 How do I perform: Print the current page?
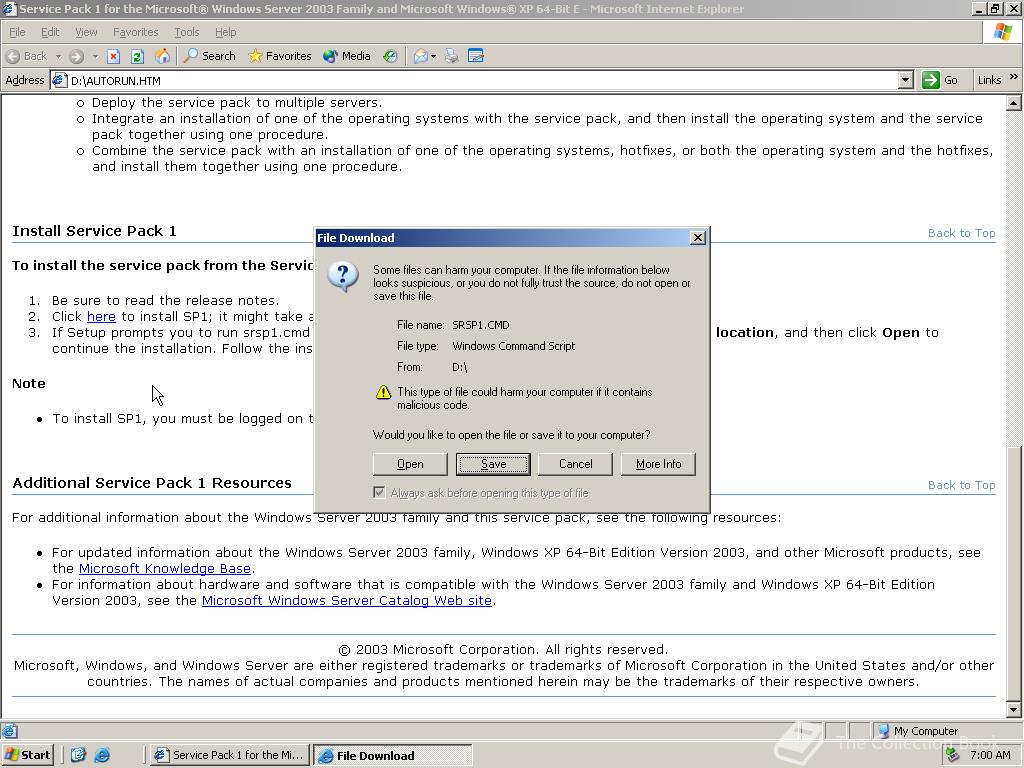(x=452, y=56)
